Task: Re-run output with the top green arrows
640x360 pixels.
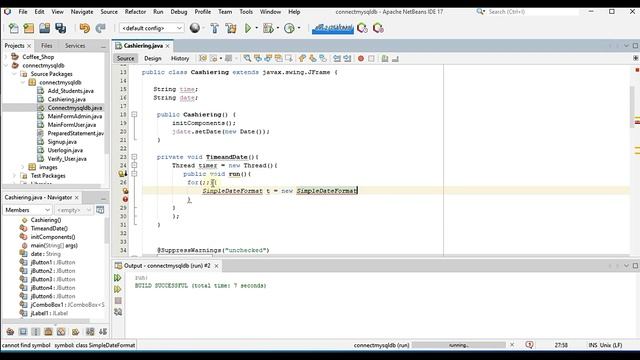Action: tap(118, 278)
